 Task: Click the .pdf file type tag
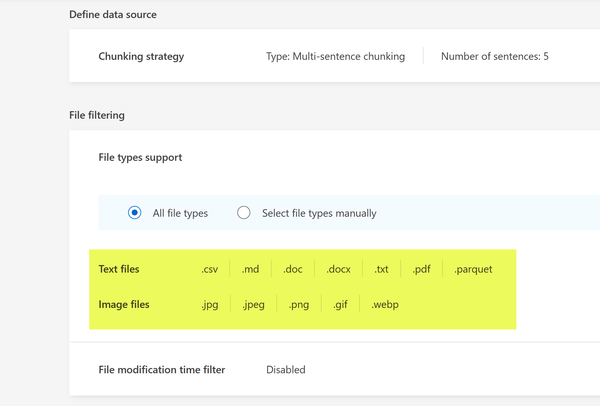point(421,269)
